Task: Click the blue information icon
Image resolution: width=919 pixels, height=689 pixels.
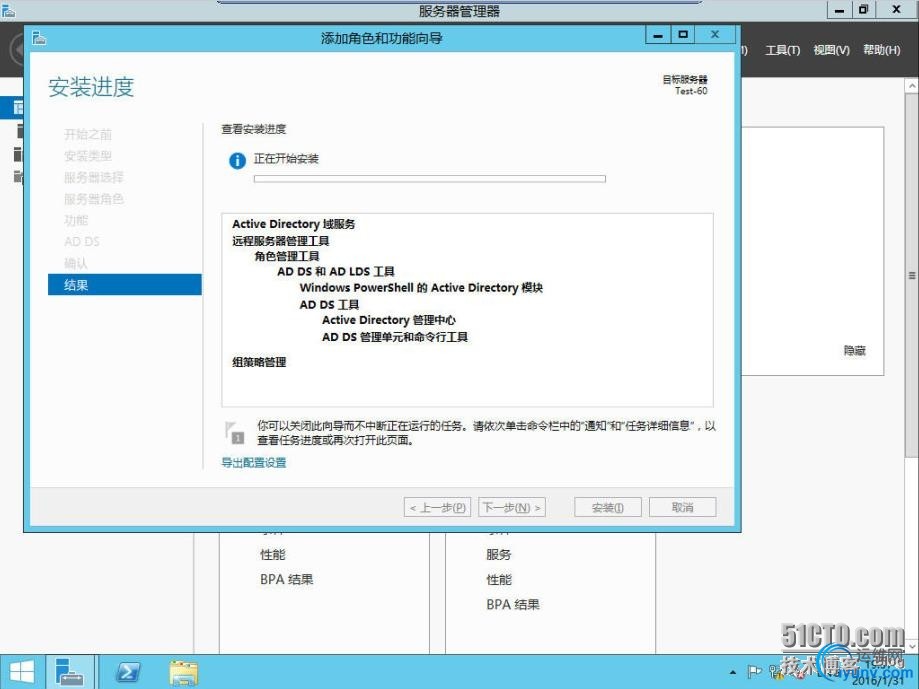Action: coord(237,161)
